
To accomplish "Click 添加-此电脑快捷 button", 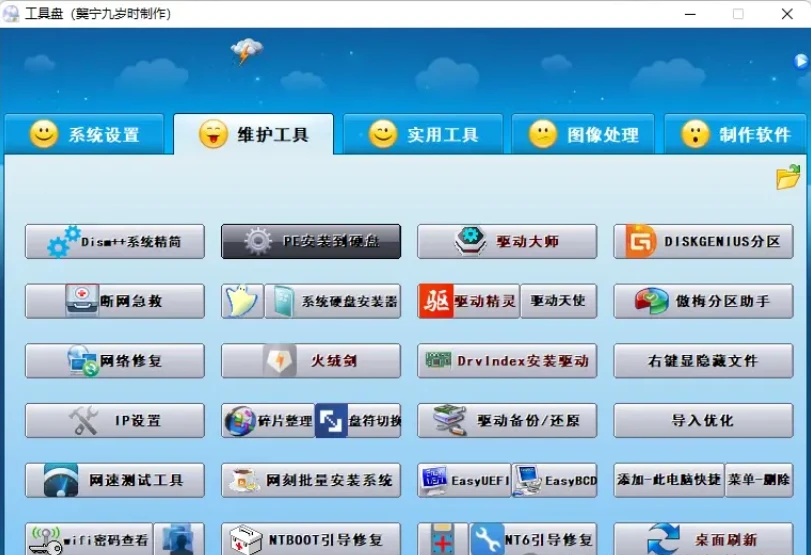I will pyautogui.click(x=669, y=481).
